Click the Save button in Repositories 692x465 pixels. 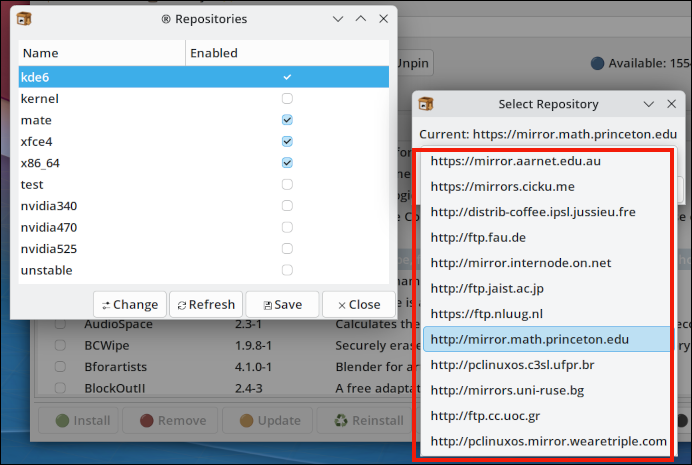click(x=281, y=305)
